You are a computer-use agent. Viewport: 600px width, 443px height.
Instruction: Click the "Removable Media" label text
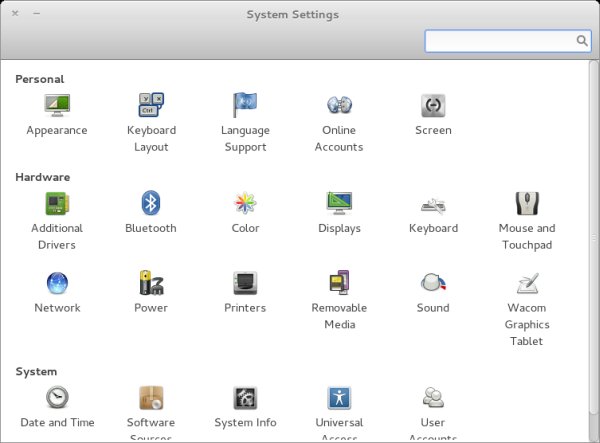click(339, 316)
